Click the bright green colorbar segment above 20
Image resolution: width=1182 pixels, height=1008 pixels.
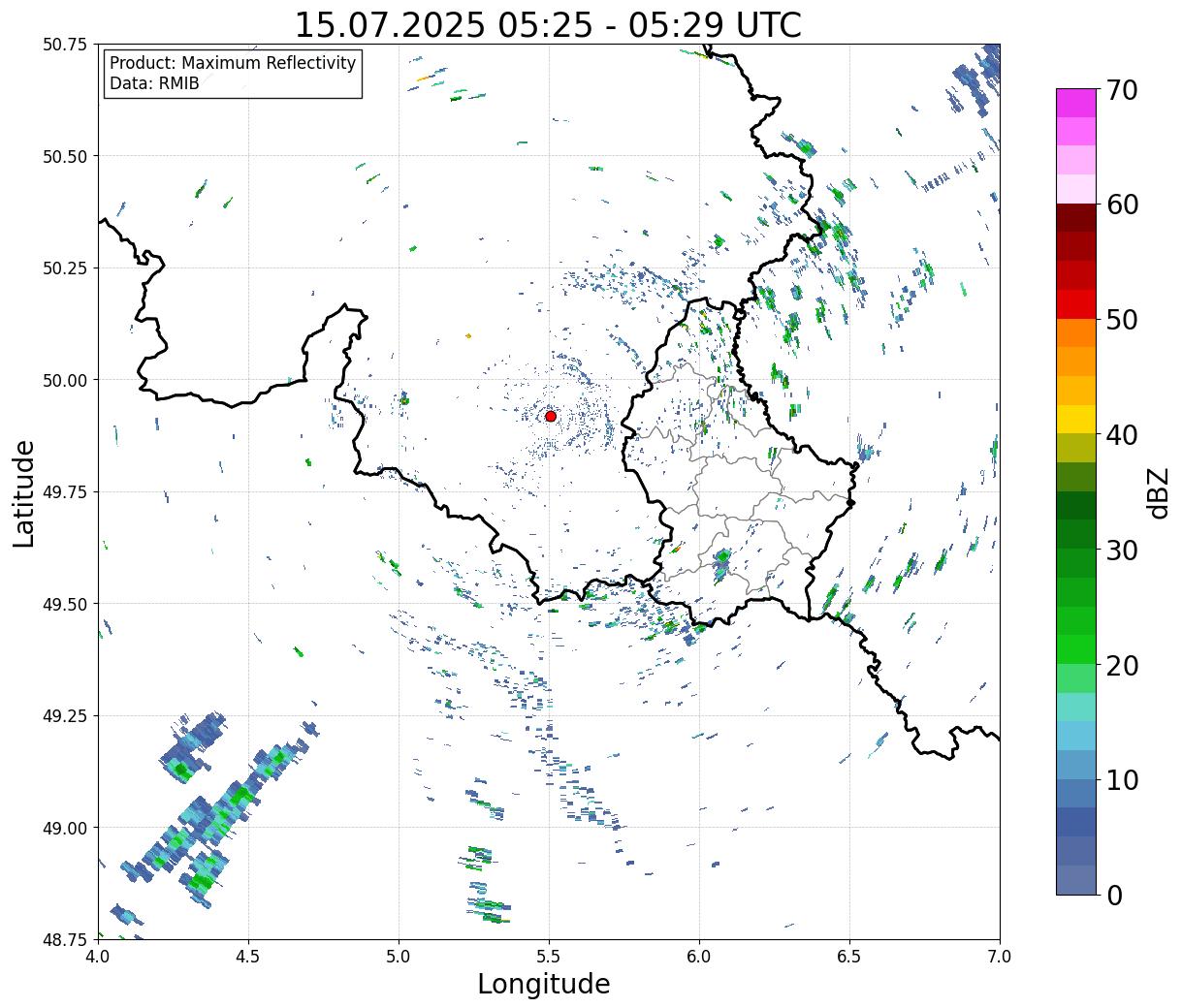pyautogui.click(x=1076, y=648)
